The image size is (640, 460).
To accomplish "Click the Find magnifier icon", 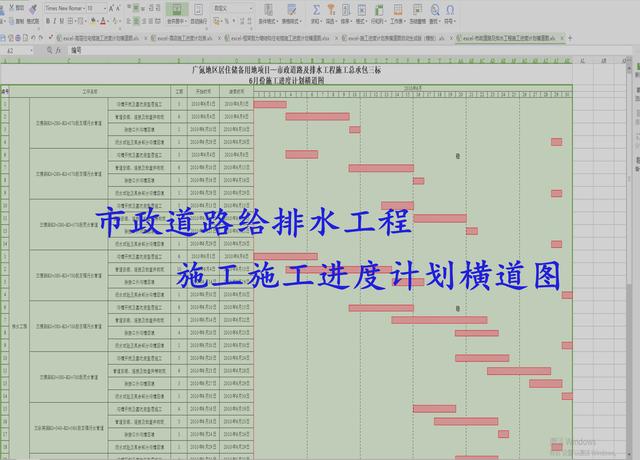I will point(435,10).
